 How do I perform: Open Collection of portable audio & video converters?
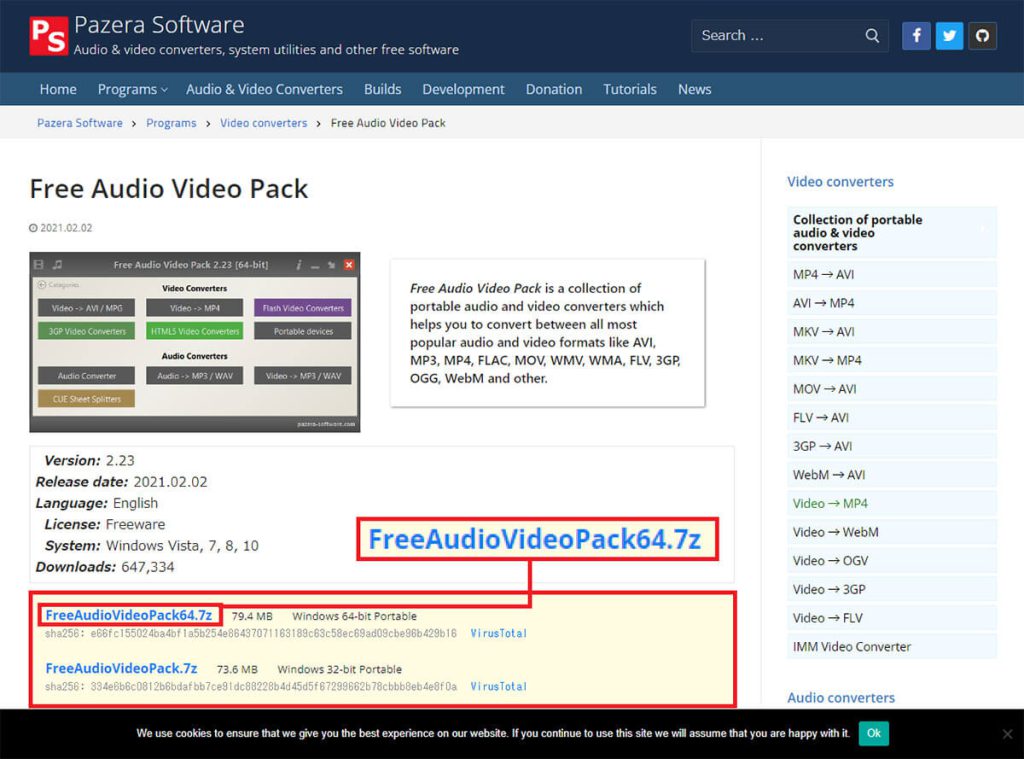pyautogui.click(x=892, y=233)
